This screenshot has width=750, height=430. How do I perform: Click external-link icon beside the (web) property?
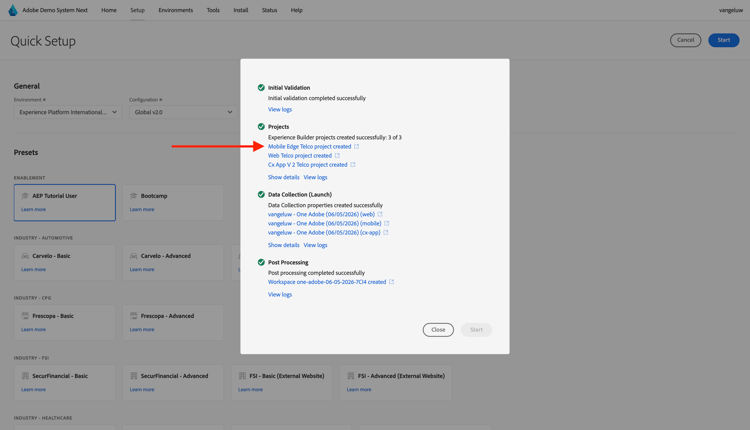(x=380, y=214)
